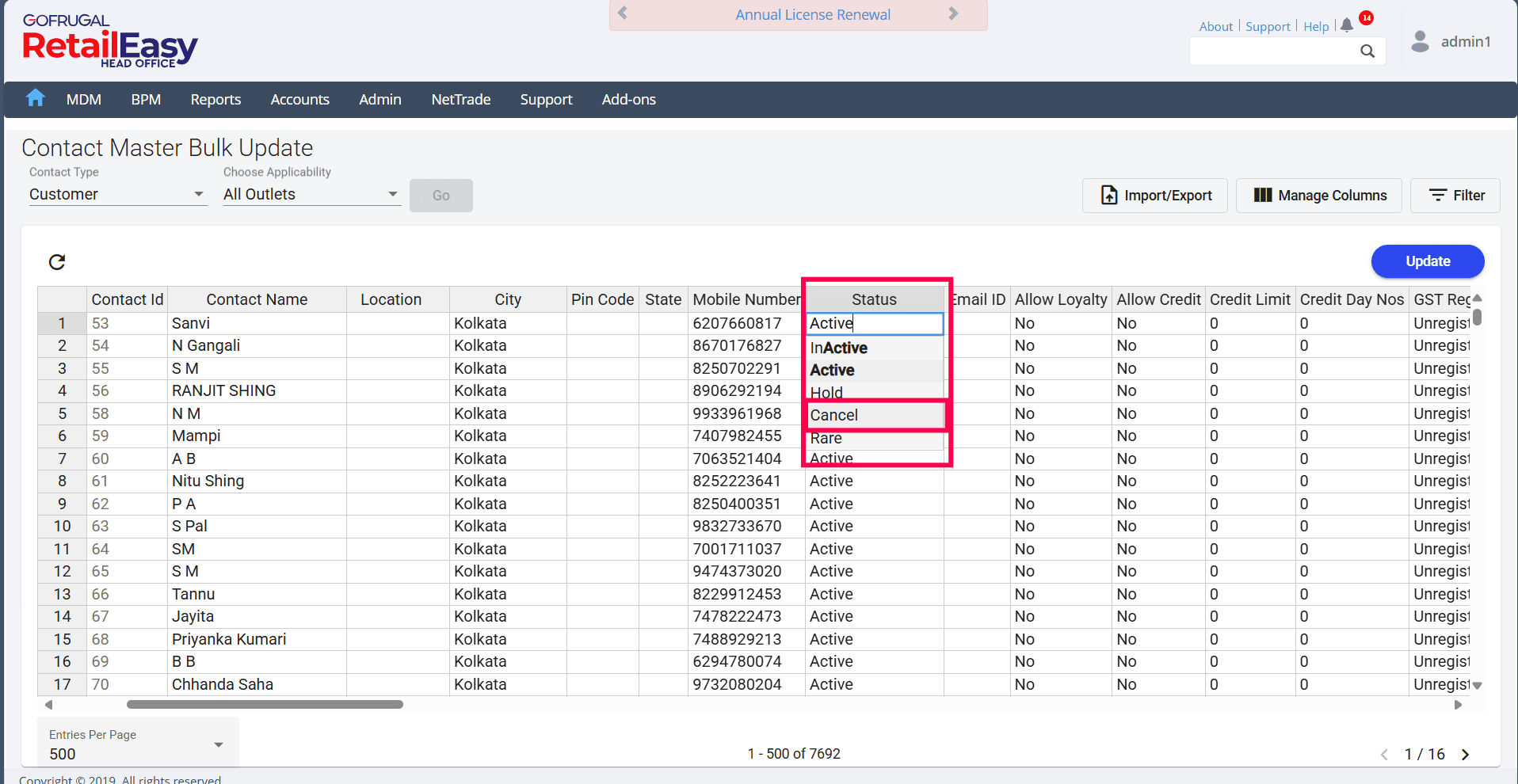Open the Admin menu
The image size is (1518, 784).
point(380,100)
